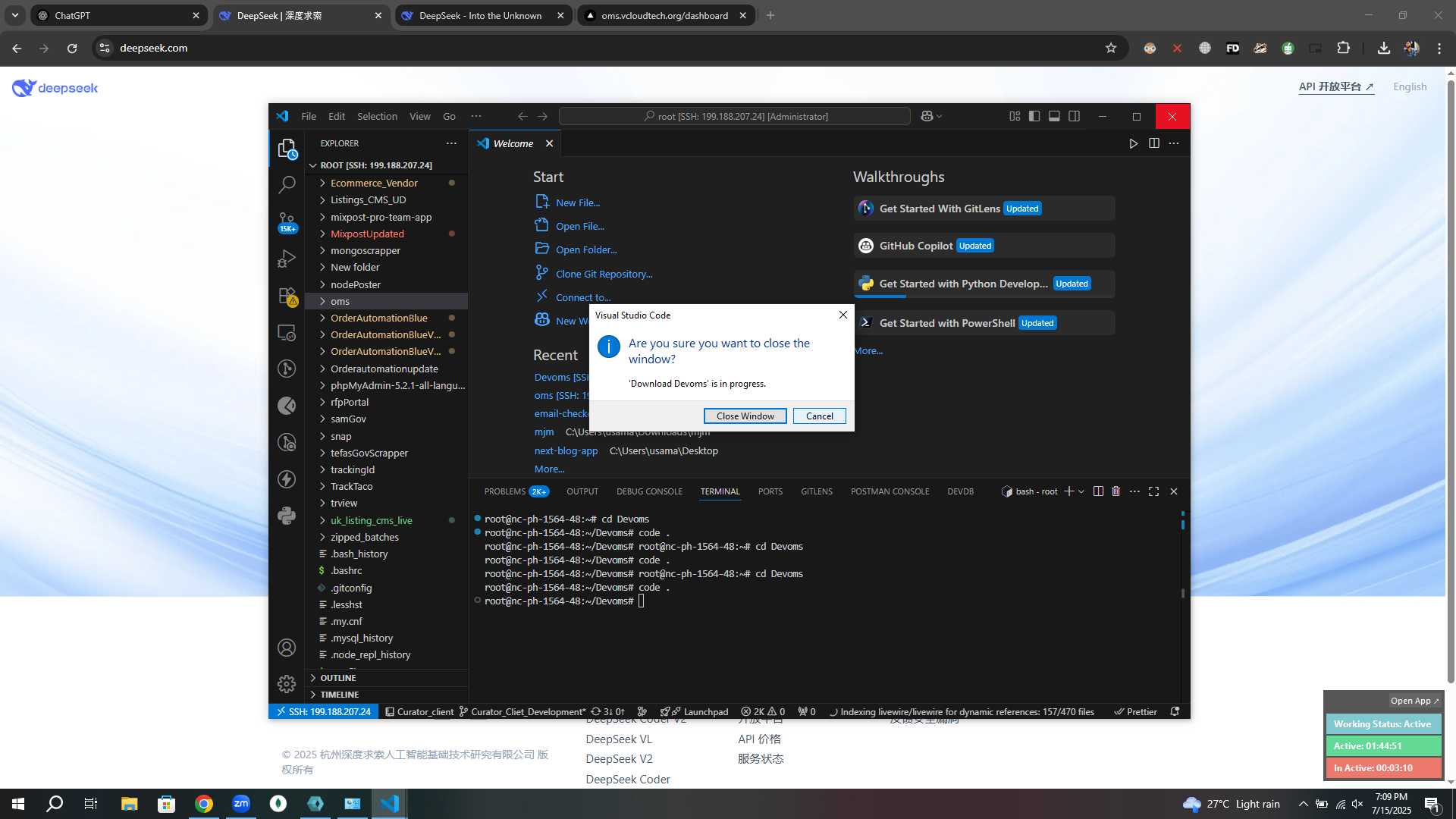This screenshot has width=1456, height=819.
Task: Open Chrome downloads icon
Action: (x=1383, y=48)
